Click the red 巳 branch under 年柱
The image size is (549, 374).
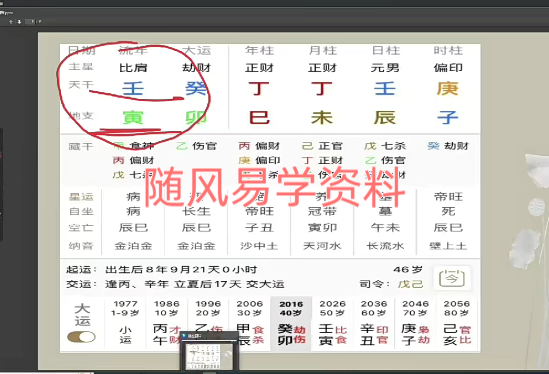pyautogui.click(x=259, y=118)
